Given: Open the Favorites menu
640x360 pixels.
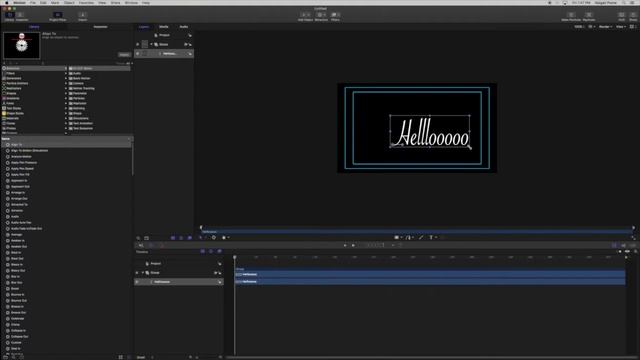Looking at the screenshot, I should [86, 2].
